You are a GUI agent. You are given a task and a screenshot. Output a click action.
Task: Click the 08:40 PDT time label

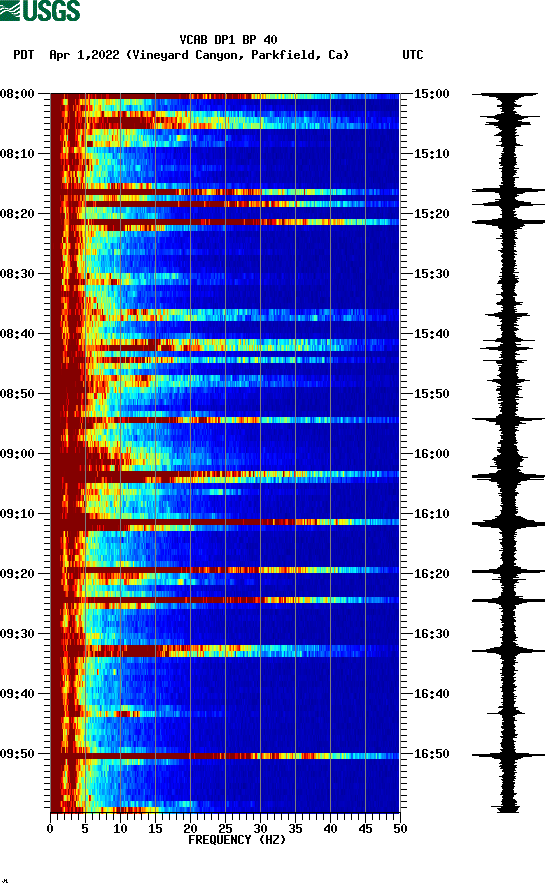[17, 334]
